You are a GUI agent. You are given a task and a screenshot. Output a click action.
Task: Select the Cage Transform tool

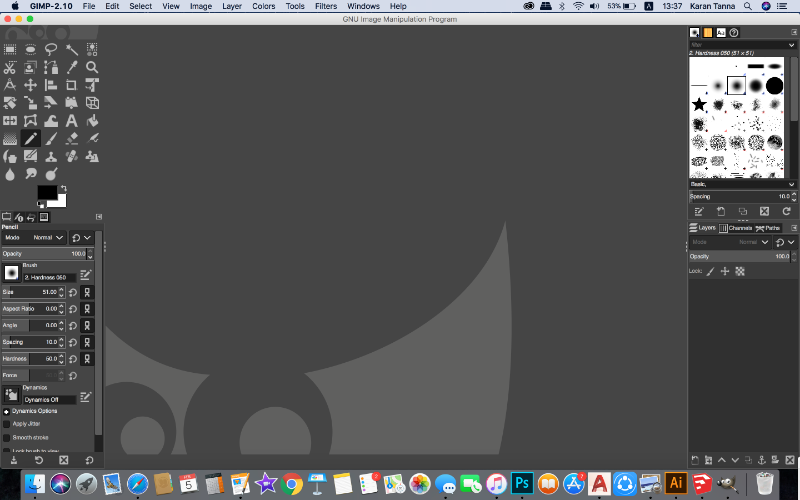coord(31,121)
